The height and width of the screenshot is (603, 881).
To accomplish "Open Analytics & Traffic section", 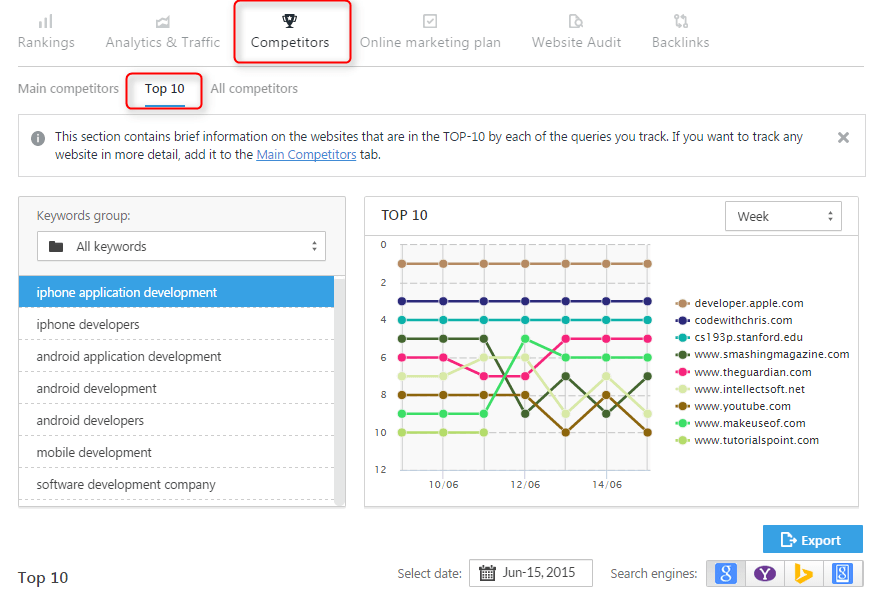I will 163,32.
